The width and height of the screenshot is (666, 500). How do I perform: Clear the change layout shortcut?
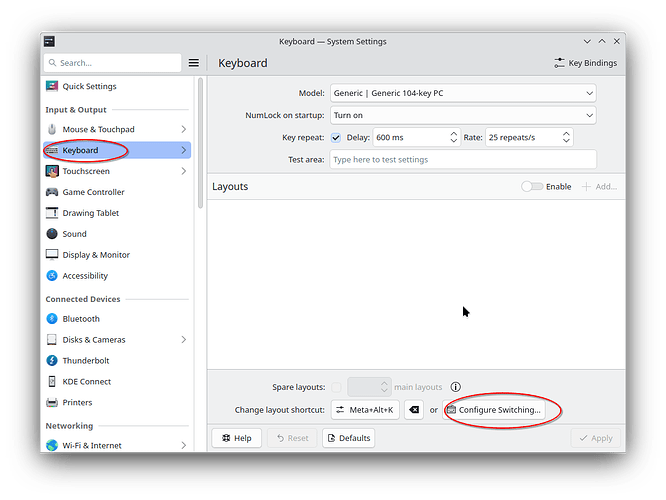point(414,410)
